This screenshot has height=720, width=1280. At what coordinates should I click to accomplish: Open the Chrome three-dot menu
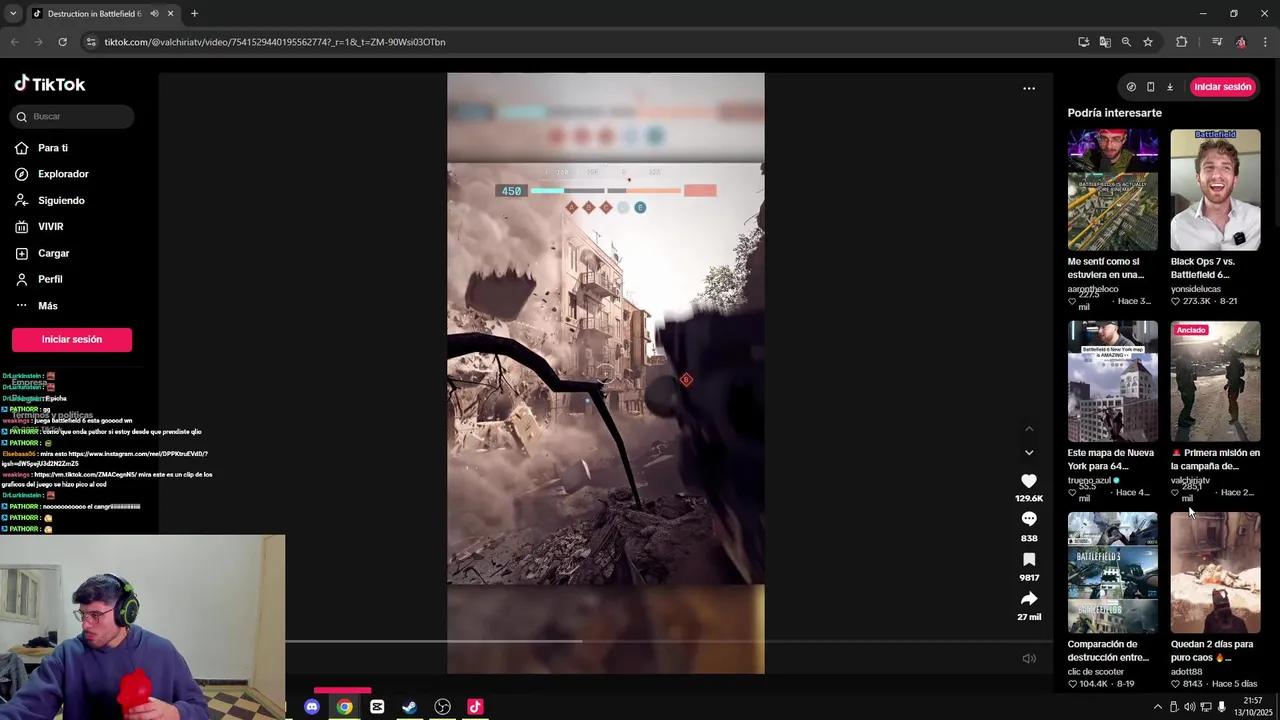[1265, 42]
